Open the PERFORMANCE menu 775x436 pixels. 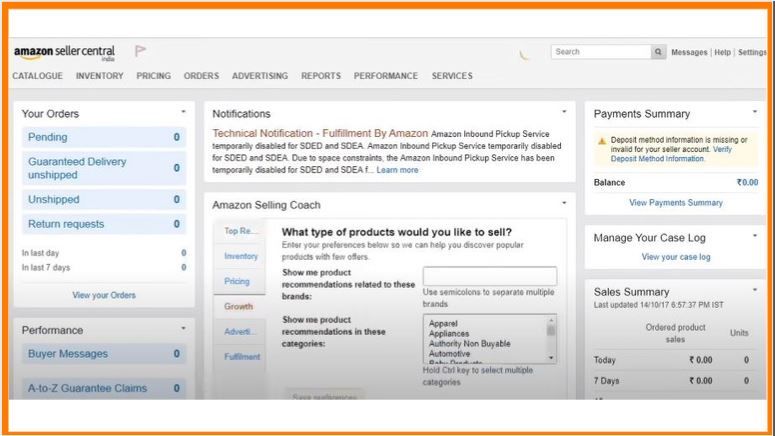386,76
